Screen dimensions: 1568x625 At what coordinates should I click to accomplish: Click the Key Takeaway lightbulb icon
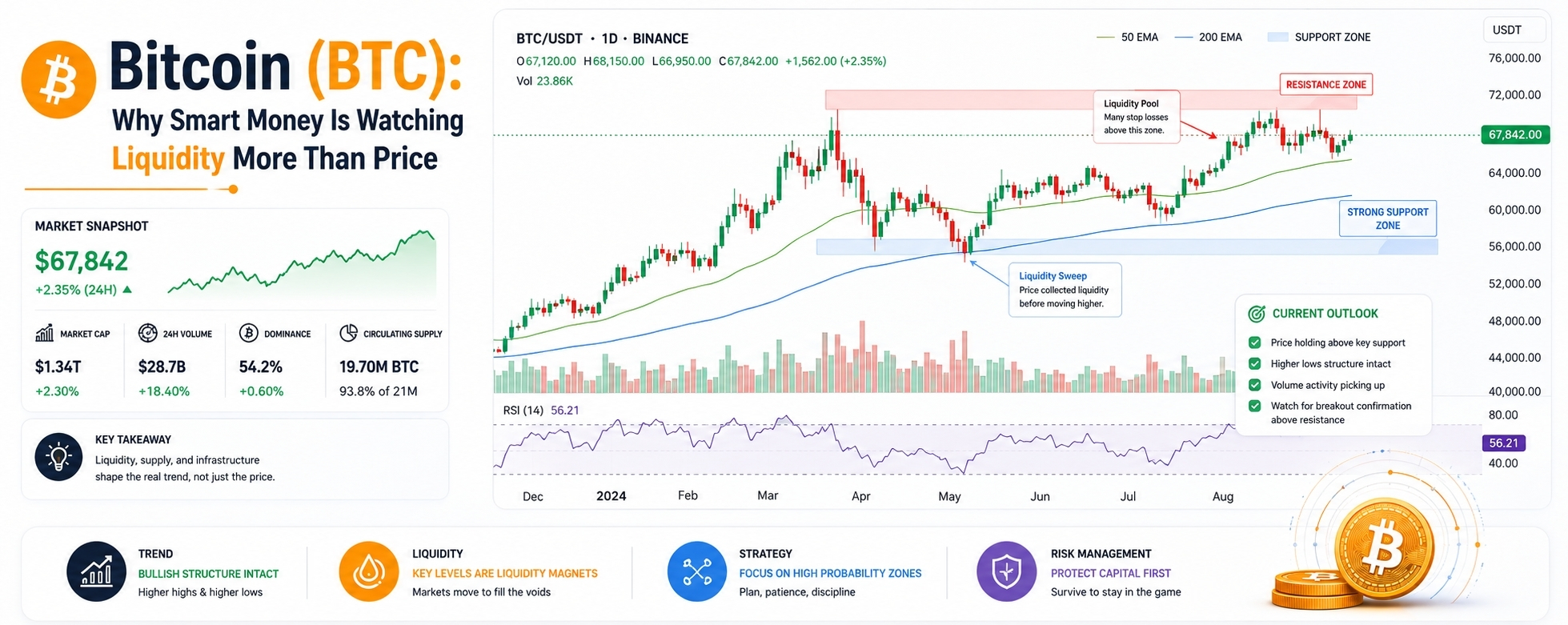pos(58,457)
